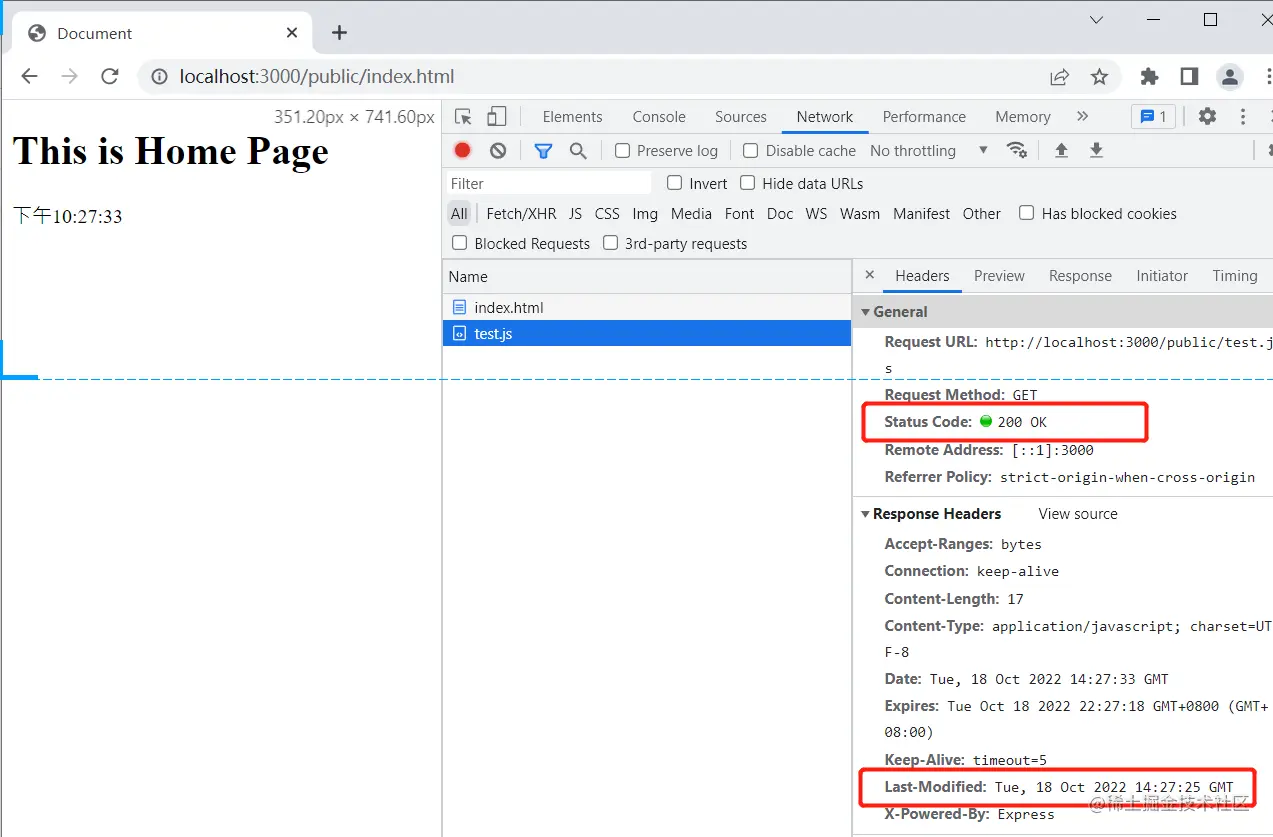Open network conditions wifi icon
1273x837 pixels.
click(x=1017, y=150)
